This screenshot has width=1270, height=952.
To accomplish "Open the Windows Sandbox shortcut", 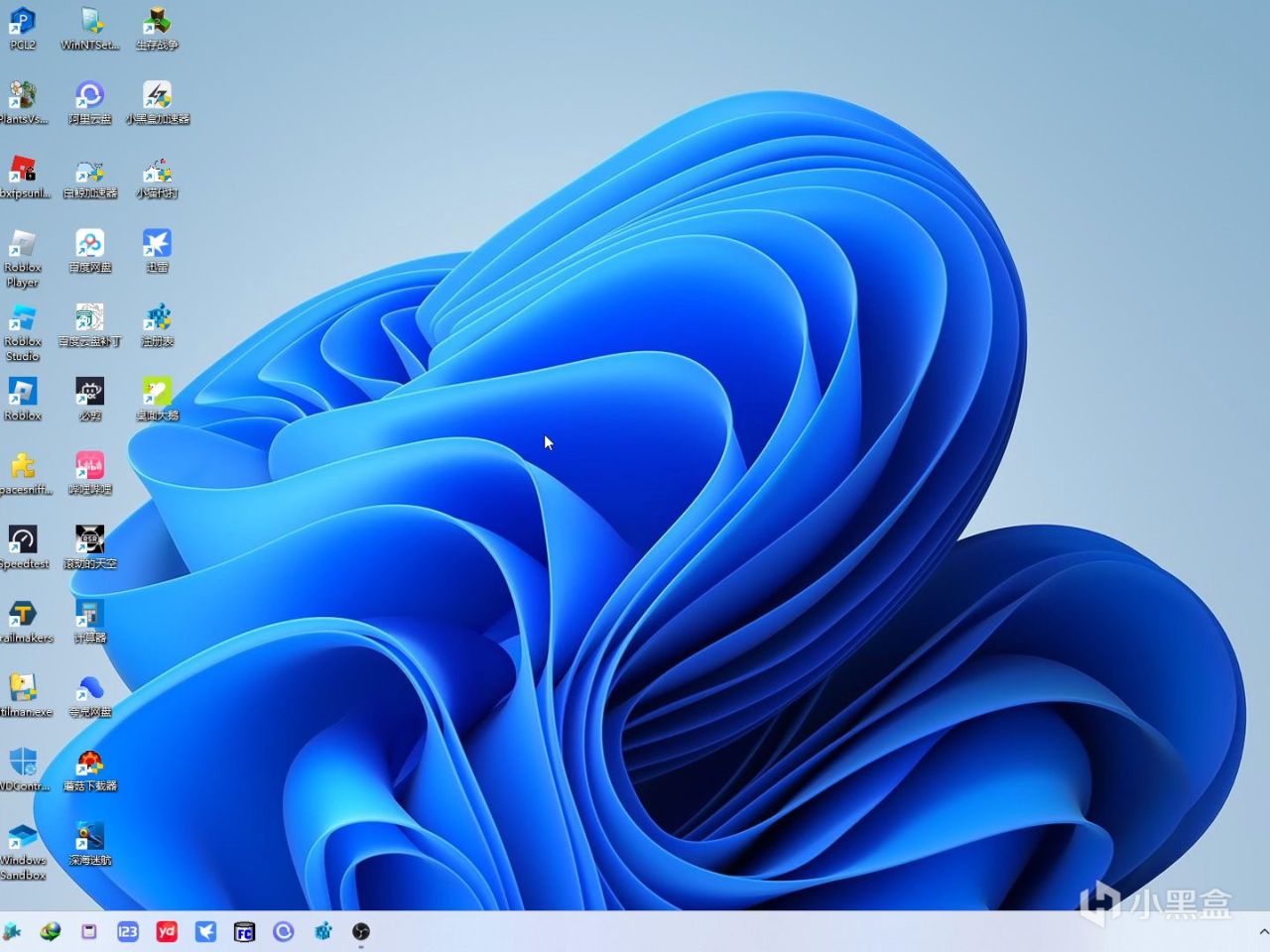I will 22,852.
